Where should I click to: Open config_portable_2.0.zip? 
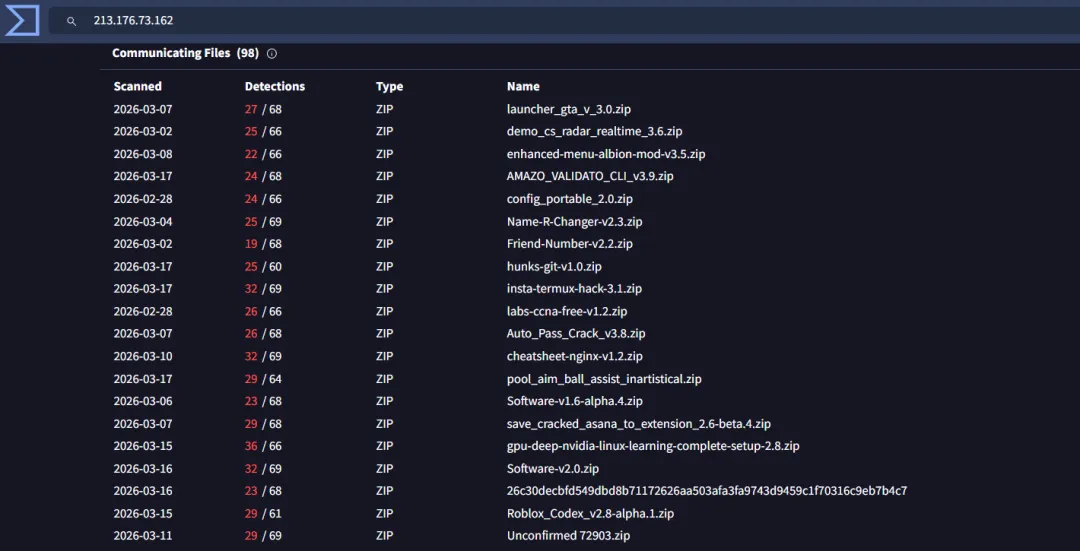[570, 199]
